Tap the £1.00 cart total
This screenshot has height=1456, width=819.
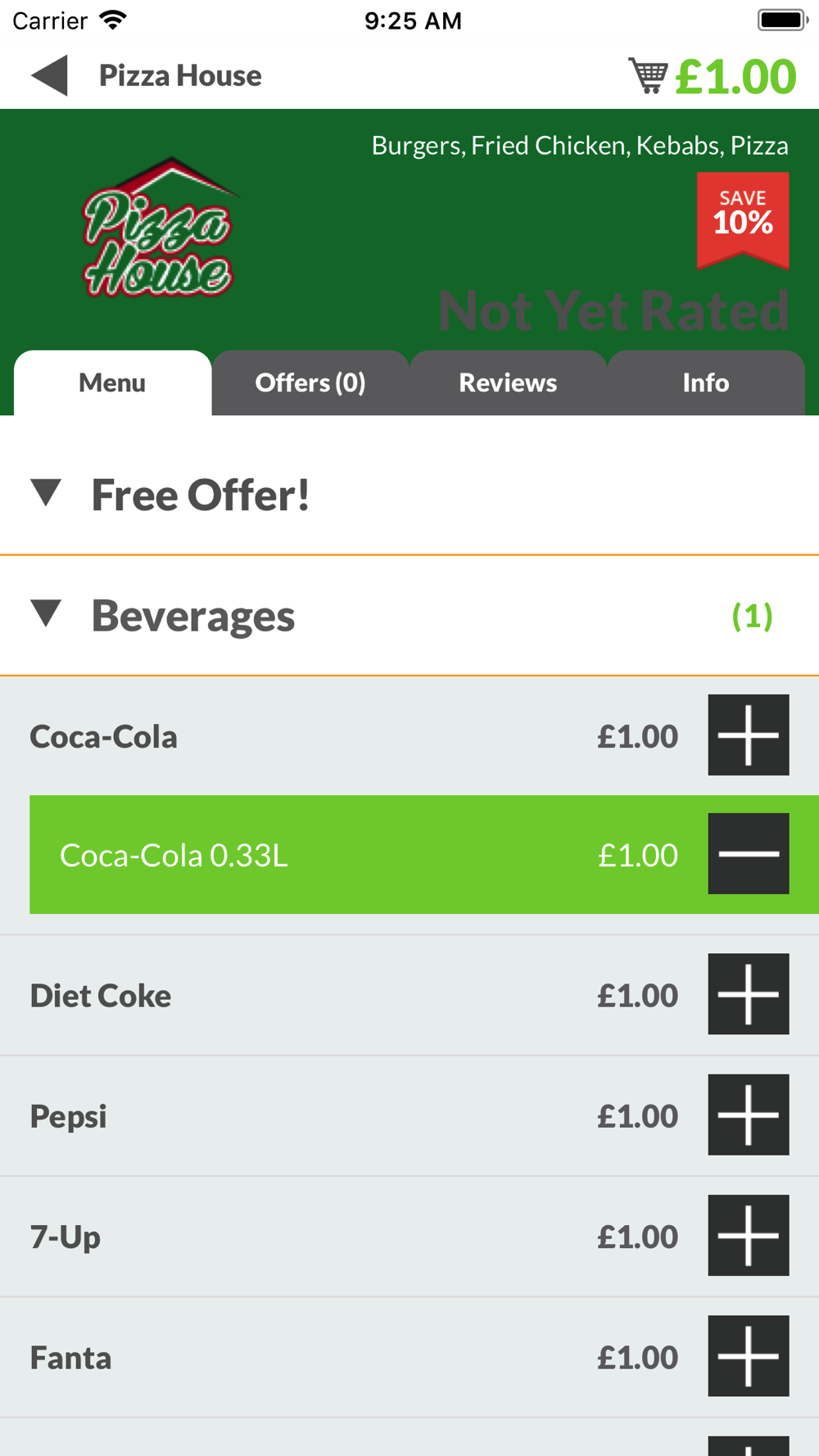pos(735,76)
